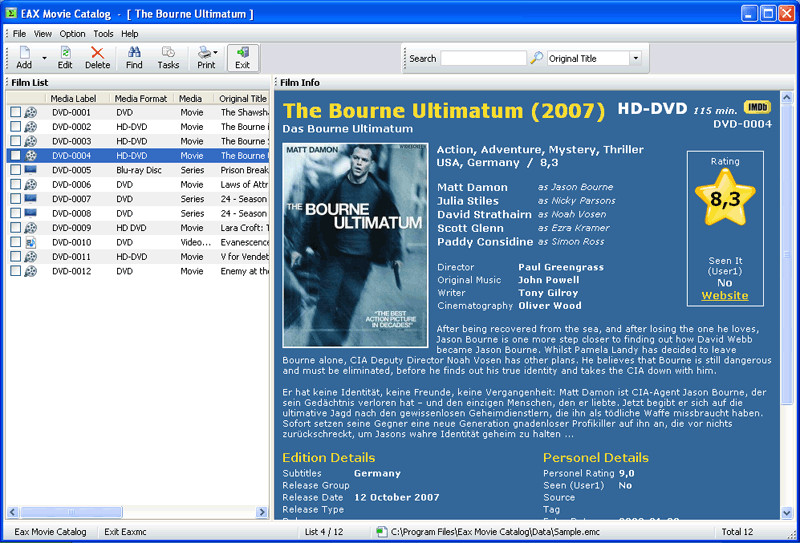Click the series monitor icon of DVD-0007
The width and height of the screenshot is (800, 543).
[31, 199]
